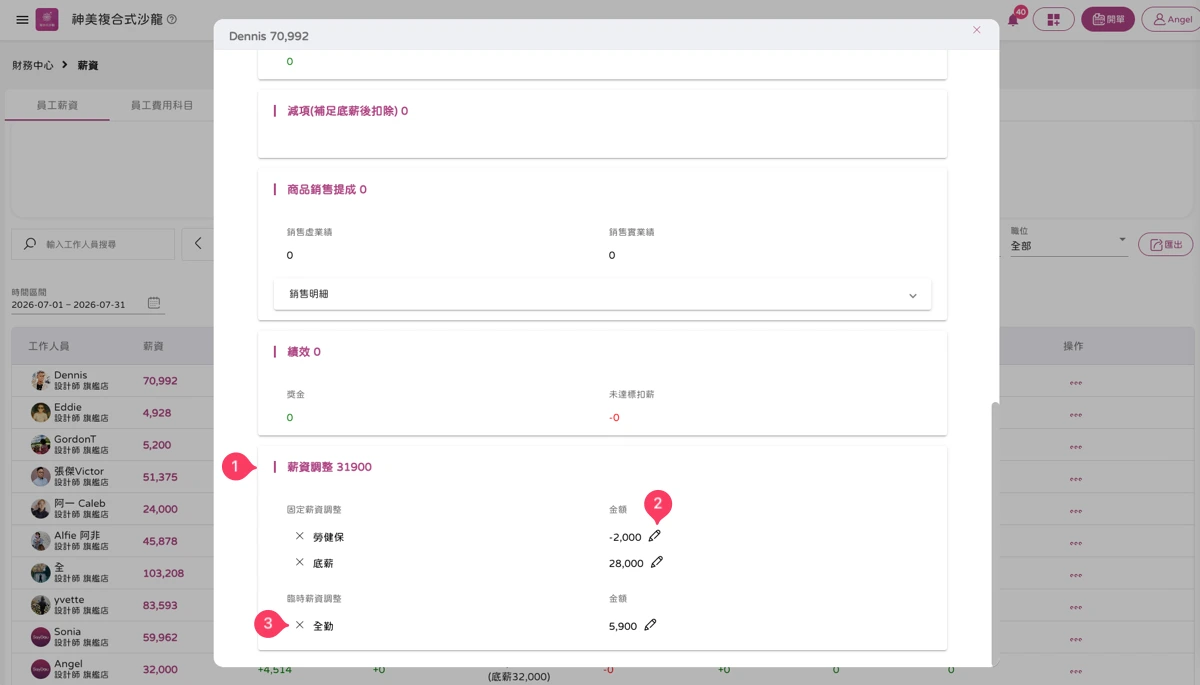
Task: Go to 財務中心 in the breadcrumb
Action: click(33, 65)
